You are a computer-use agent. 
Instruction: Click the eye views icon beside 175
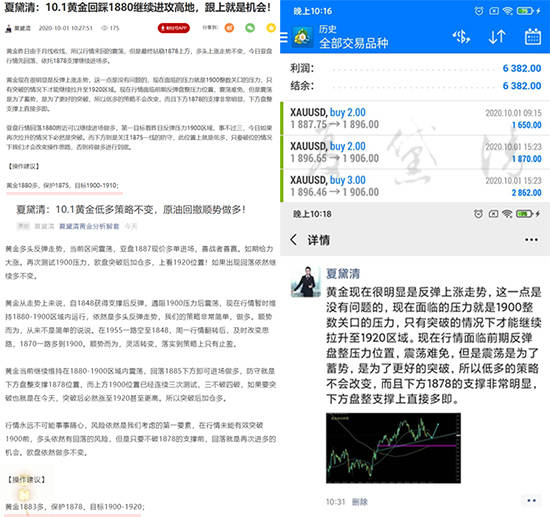104,28
